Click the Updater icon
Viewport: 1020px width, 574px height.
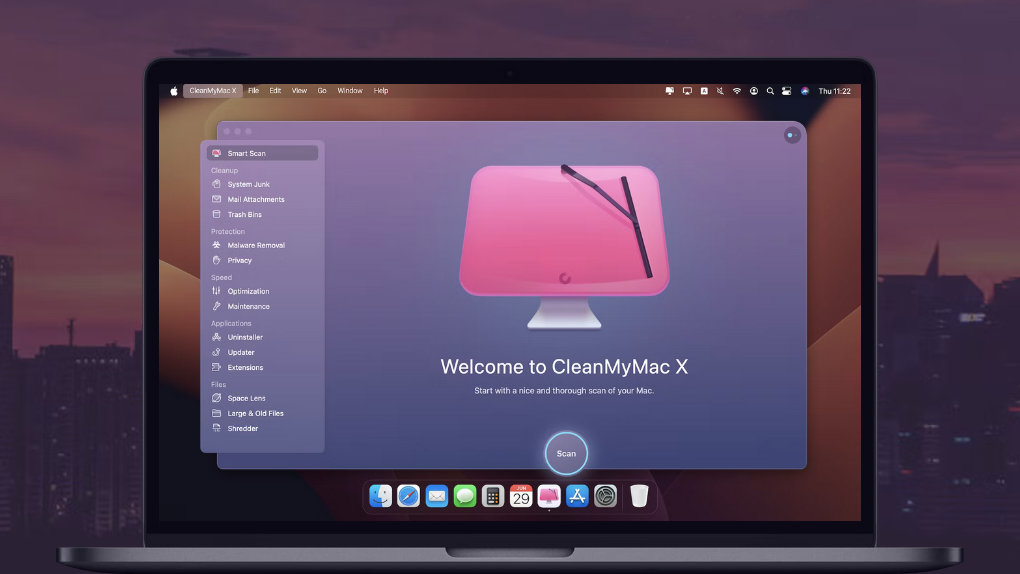click(x=217, y=352)
